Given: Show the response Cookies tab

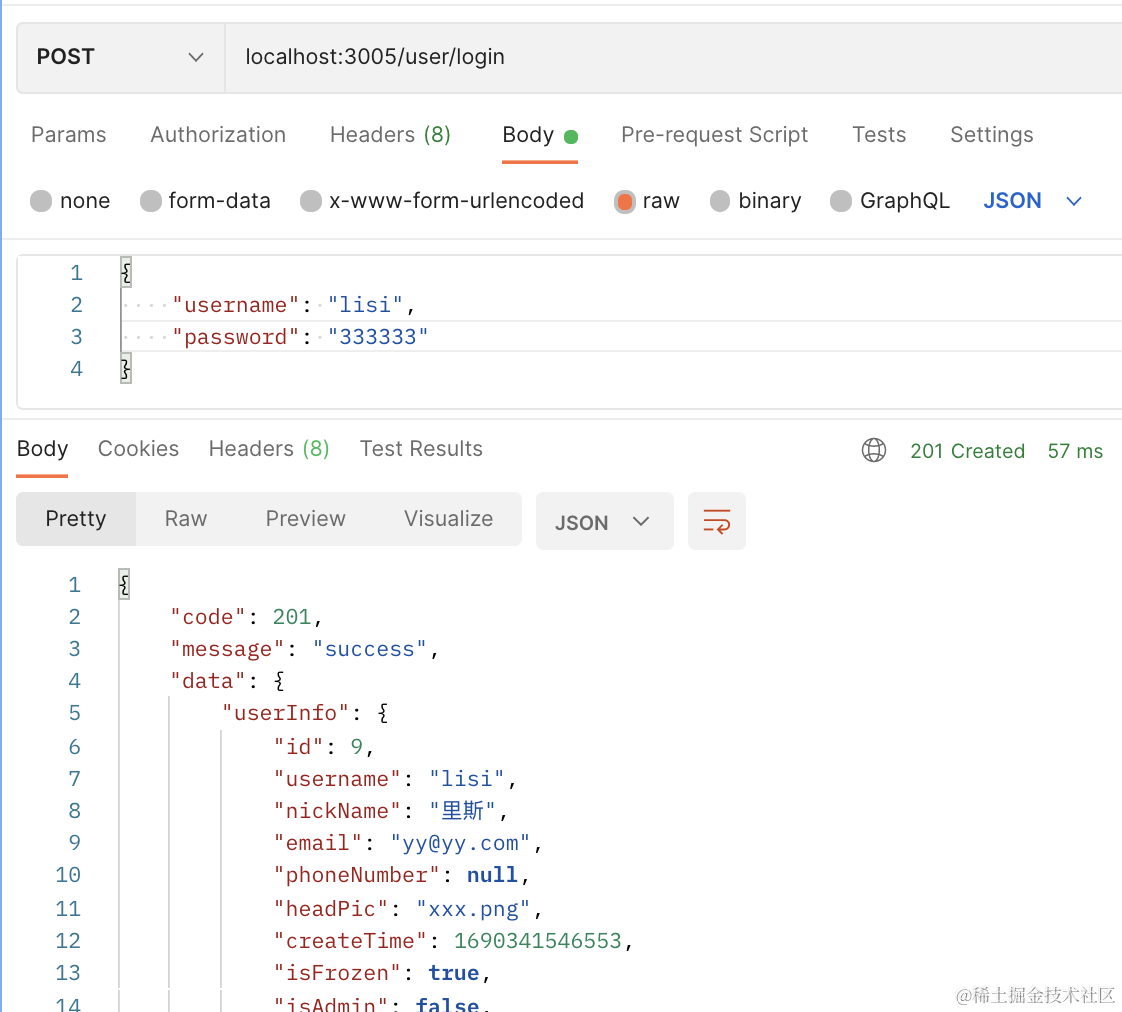Looking at the screenshot, I should [x=138, y=449].
